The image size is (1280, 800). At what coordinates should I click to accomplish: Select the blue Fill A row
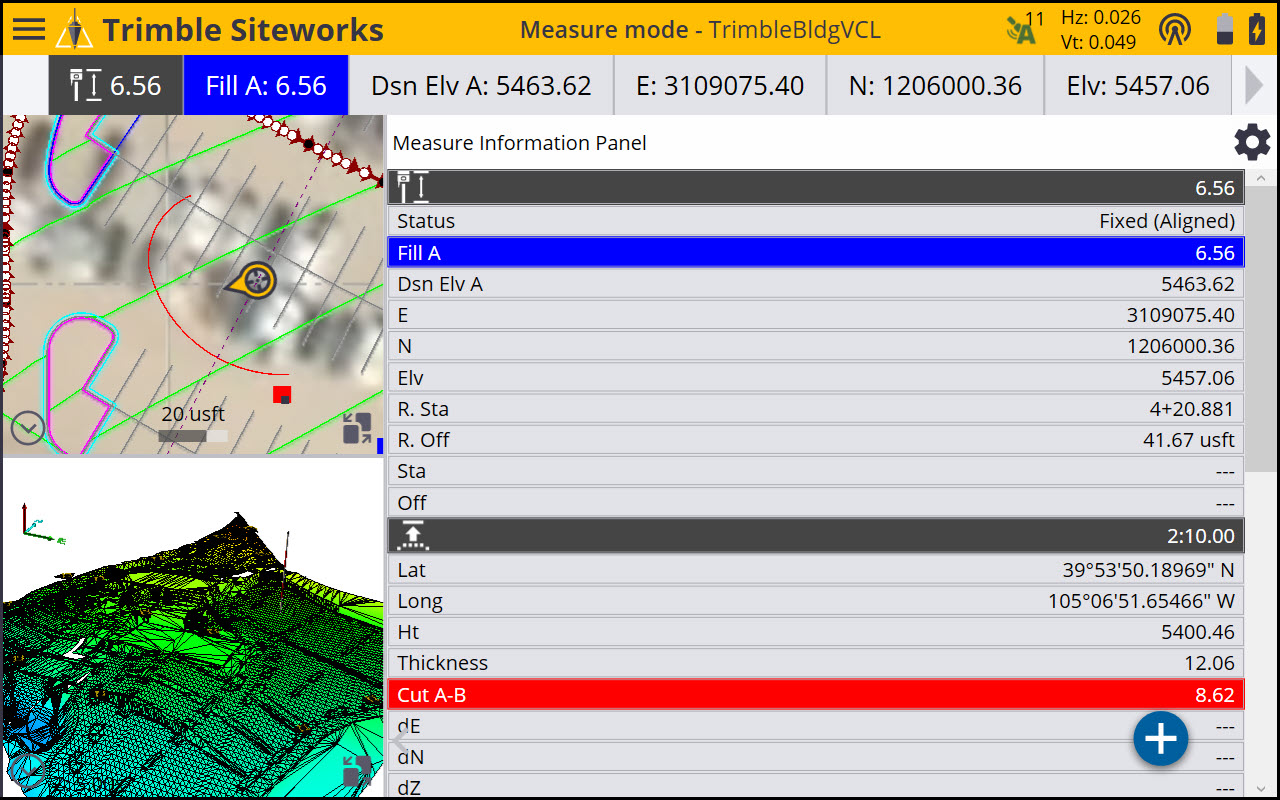(x=816, y=252)
